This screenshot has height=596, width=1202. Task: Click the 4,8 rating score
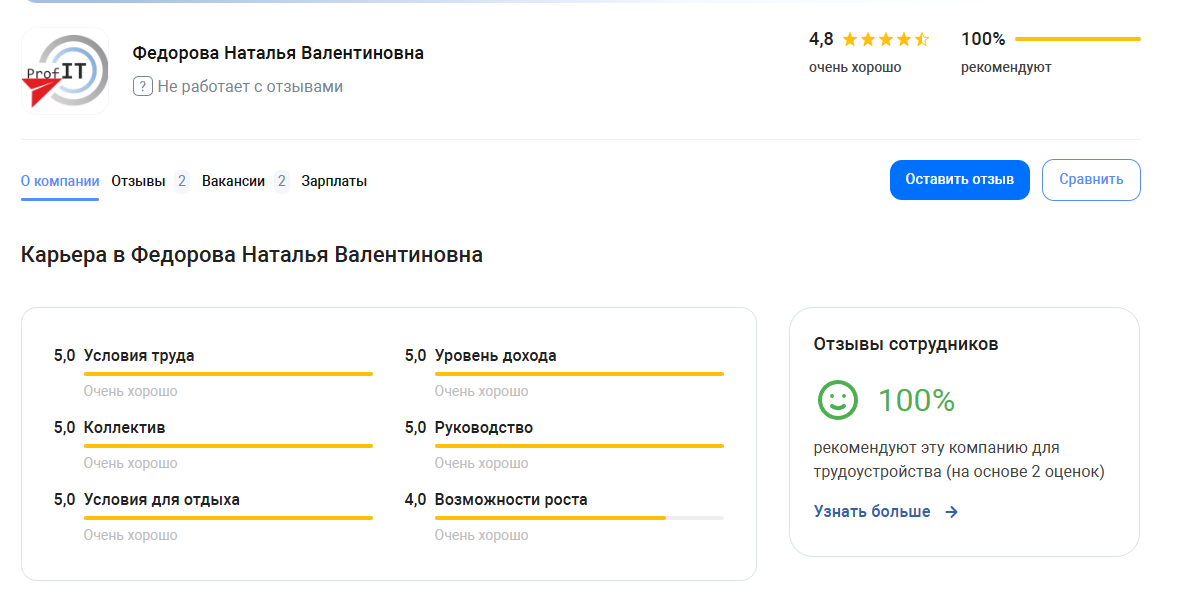click(x=821, y=39)
